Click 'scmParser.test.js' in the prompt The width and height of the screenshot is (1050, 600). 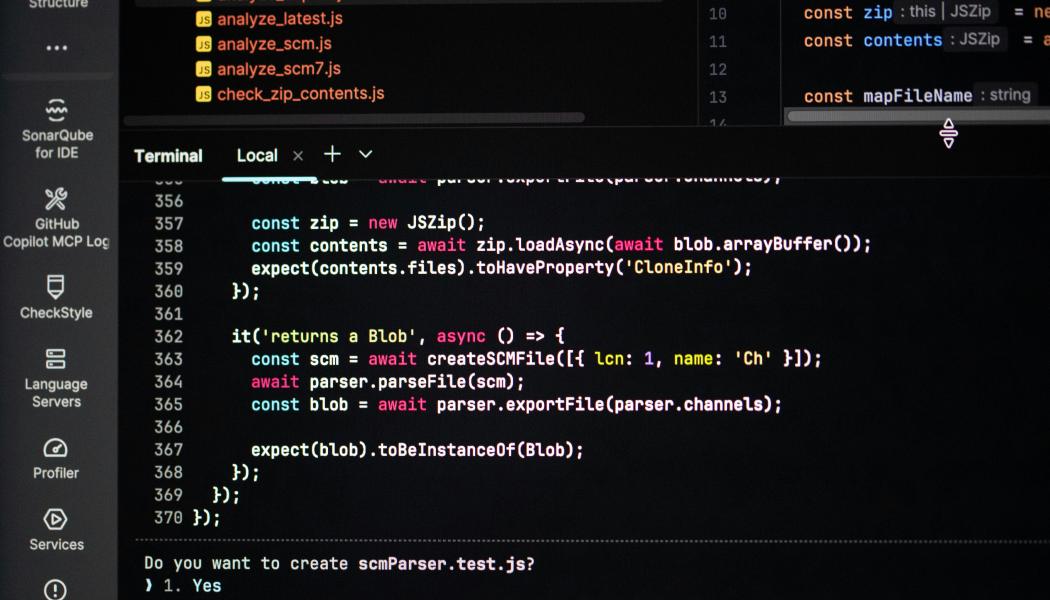click(x=441, y=564)
